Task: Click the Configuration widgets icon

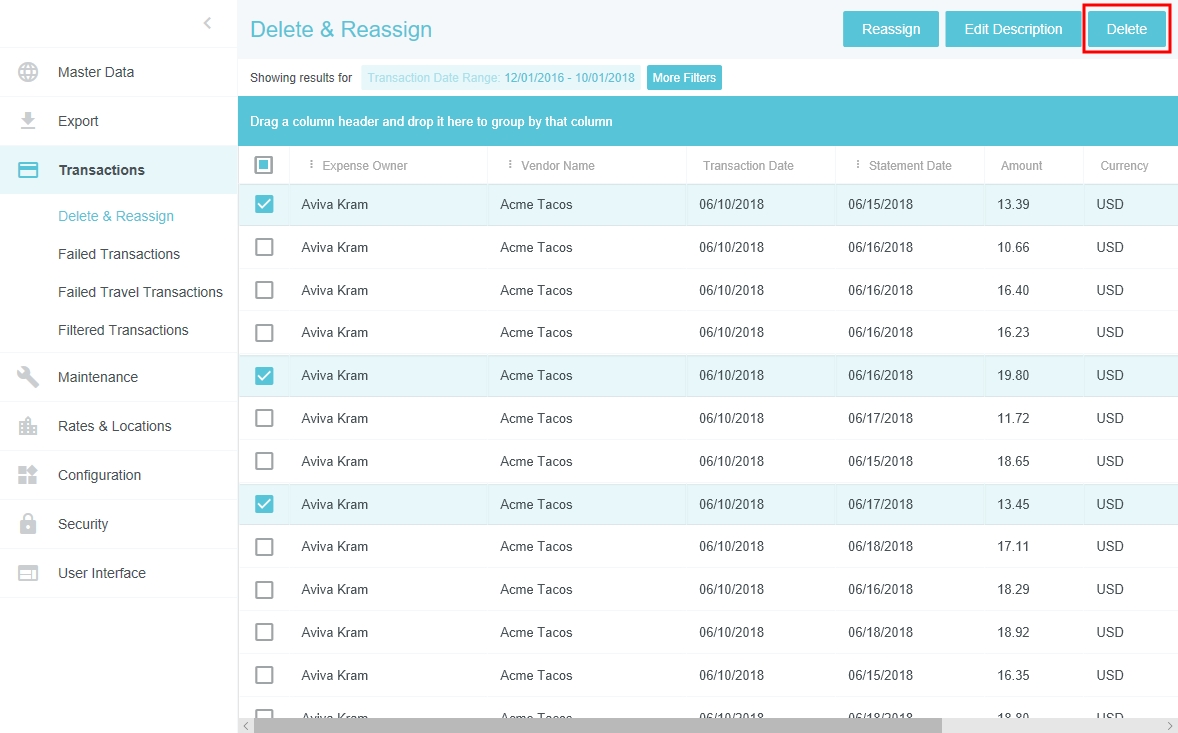Action: coord(28,475)
